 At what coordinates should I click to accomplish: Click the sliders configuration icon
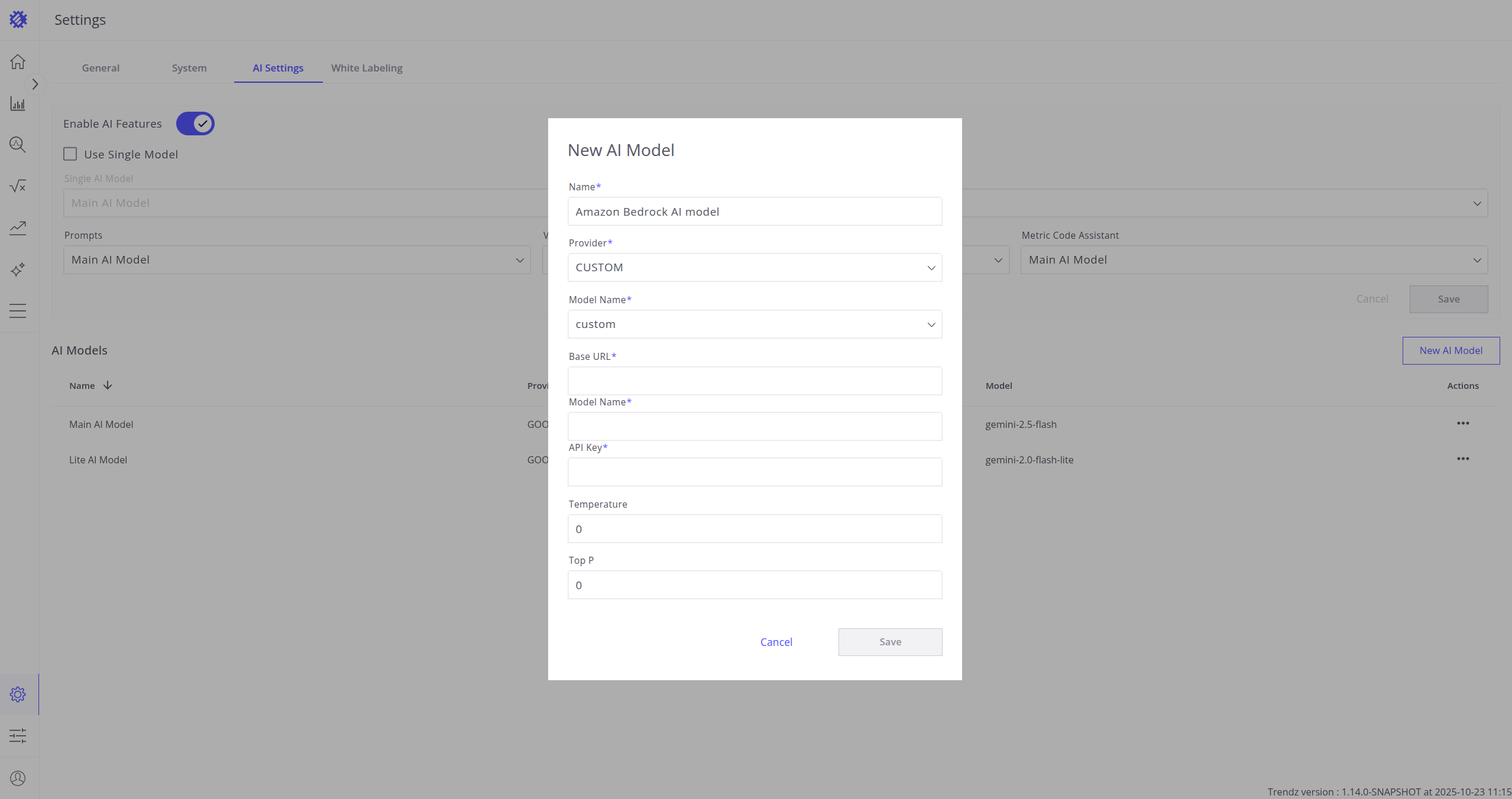tap(18, 736)
